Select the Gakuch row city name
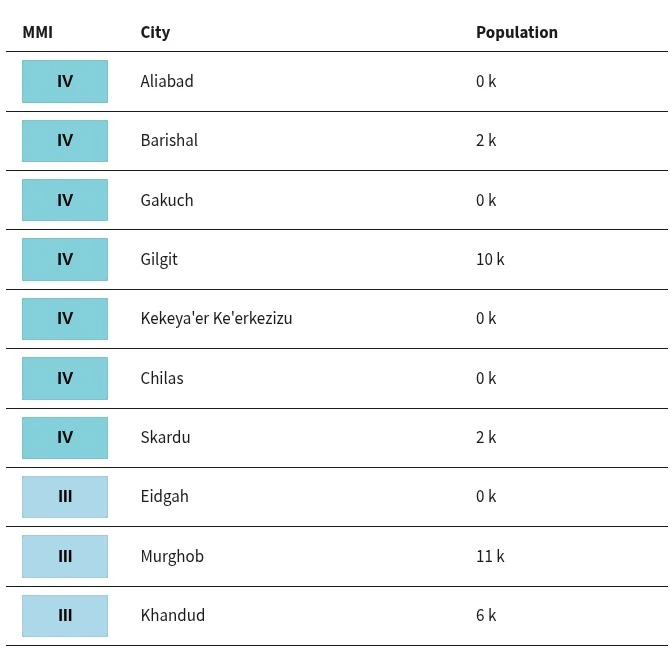Image resolution: width=672 pixels, height=663 pixels. pyautogui.click(x=167, y=200)
